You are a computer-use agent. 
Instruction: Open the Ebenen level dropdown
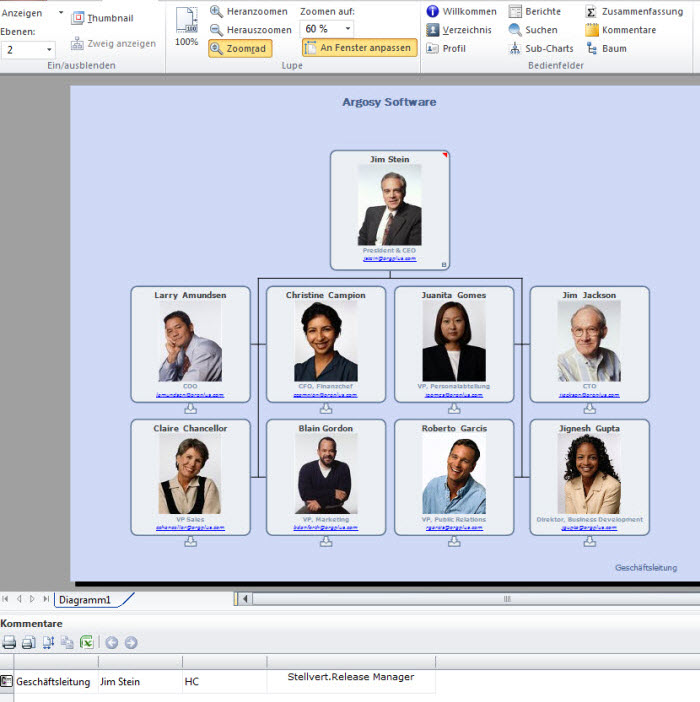(x=49, y=50)
